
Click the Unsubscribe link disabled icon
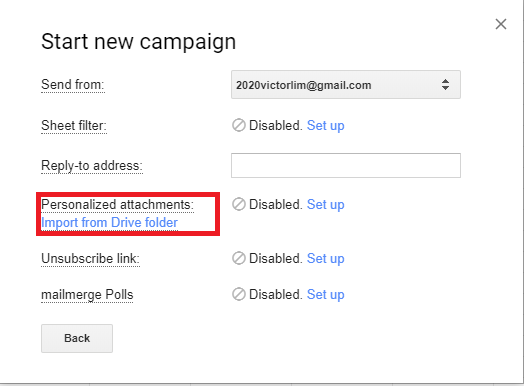pos(239,258)
